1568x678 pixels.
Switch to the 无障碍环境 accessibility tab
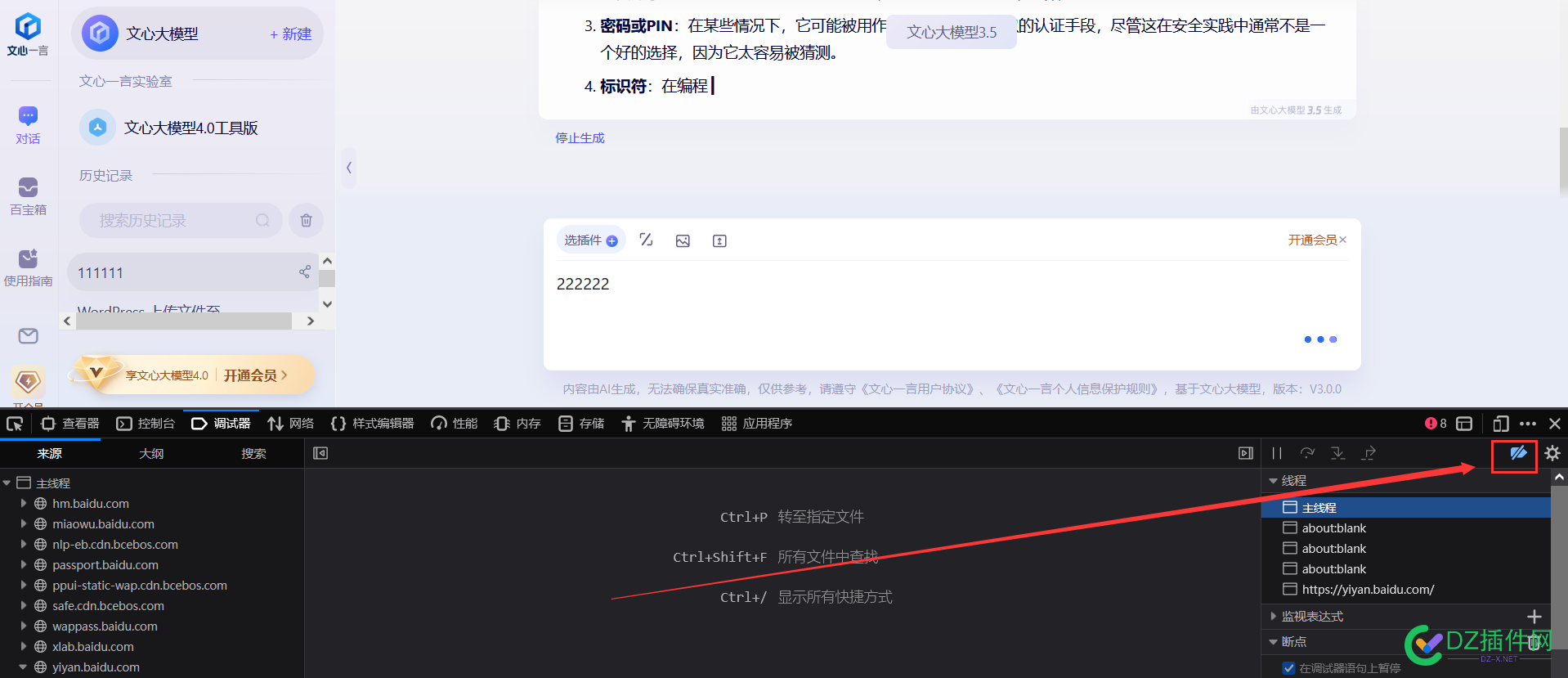(x=663, y=424)
